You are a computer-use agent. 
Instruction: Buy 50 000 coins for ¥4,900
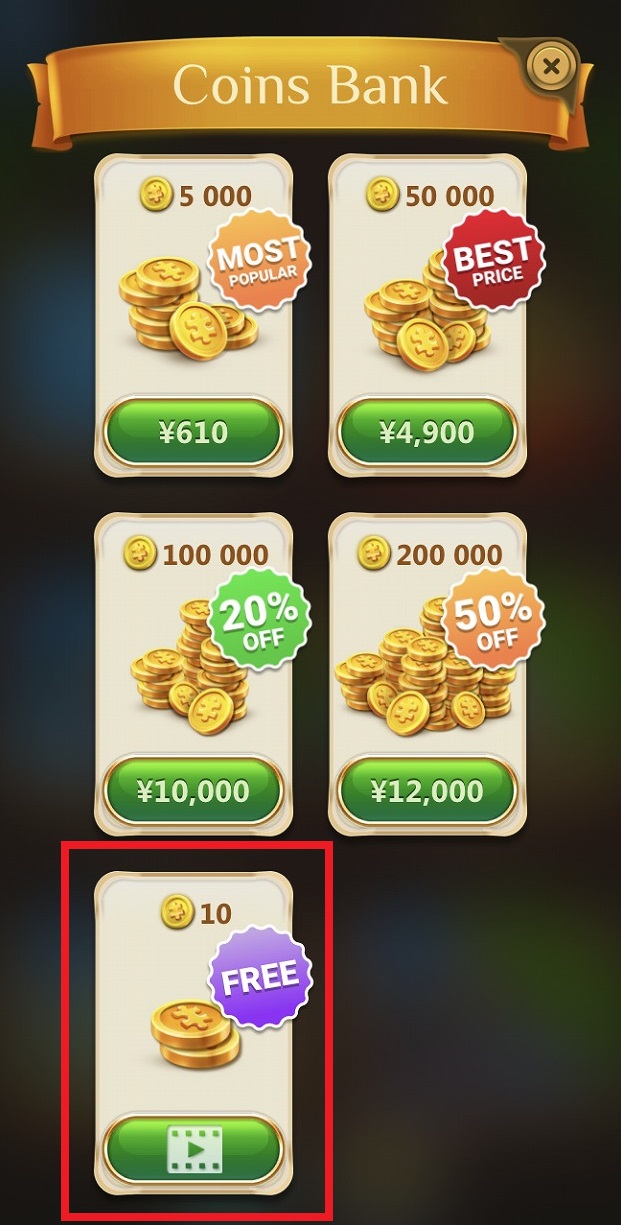coord(427,432)
